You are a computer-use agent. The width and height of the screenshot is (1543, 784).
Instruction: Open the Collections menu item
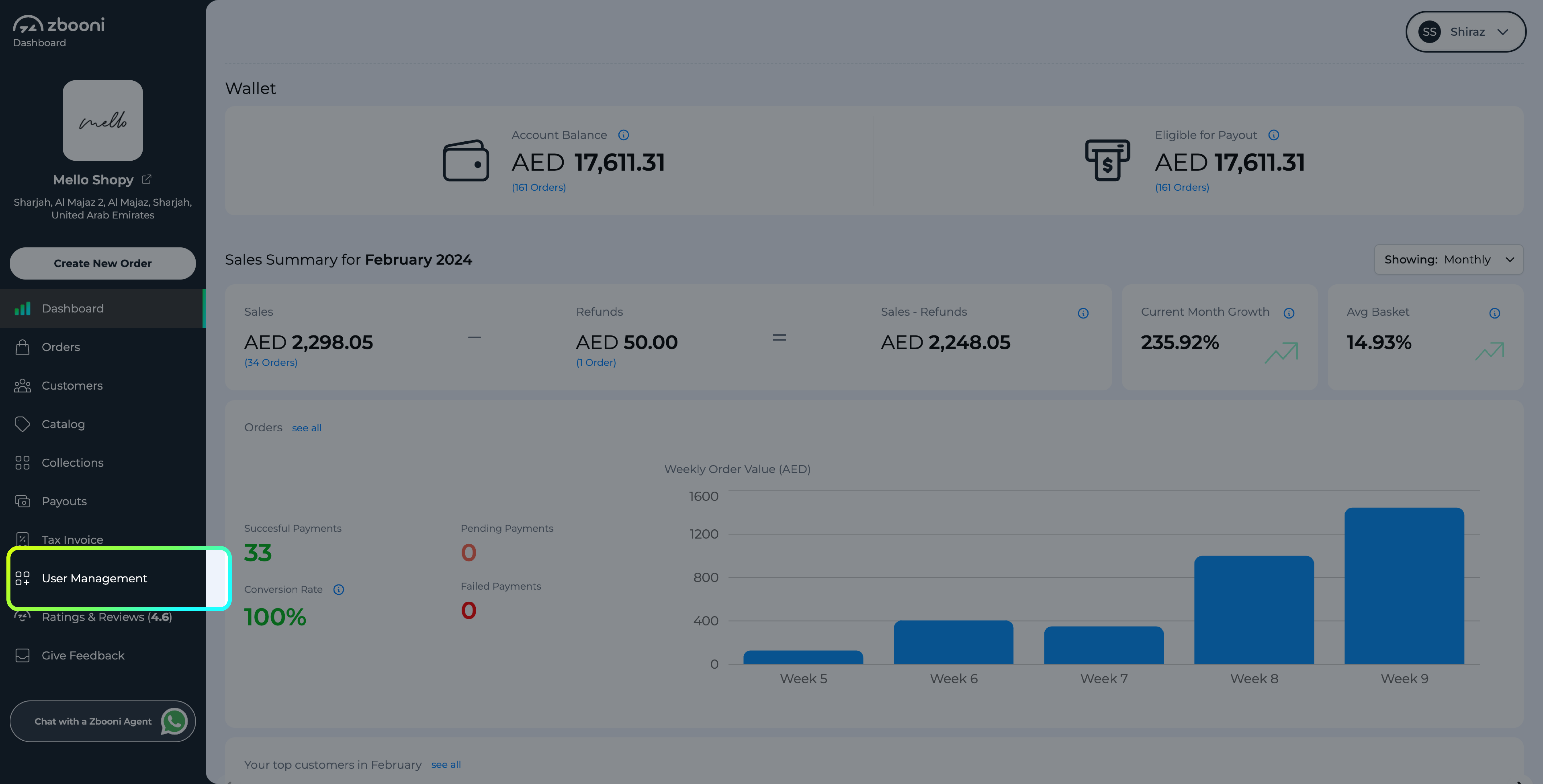pos(102,462)
